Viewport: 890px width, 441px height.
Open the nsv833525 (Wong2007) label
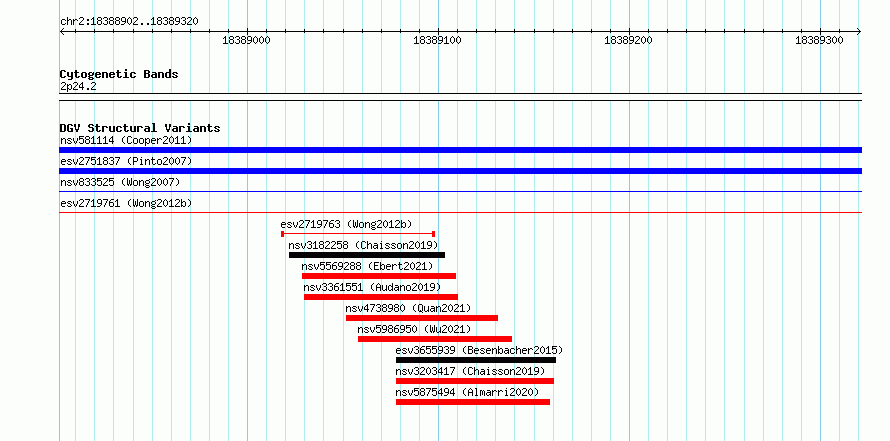(x=120, y=182)
